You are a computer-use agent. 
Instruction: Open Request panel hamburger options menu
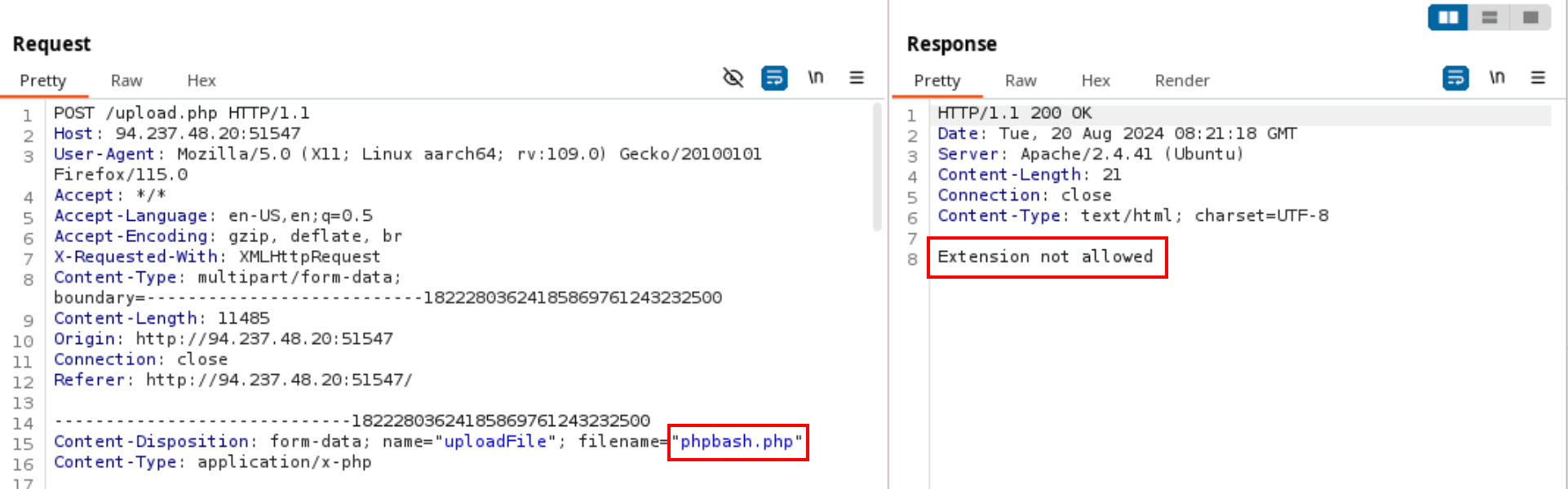pyautogui.click(x=856, y=77)
